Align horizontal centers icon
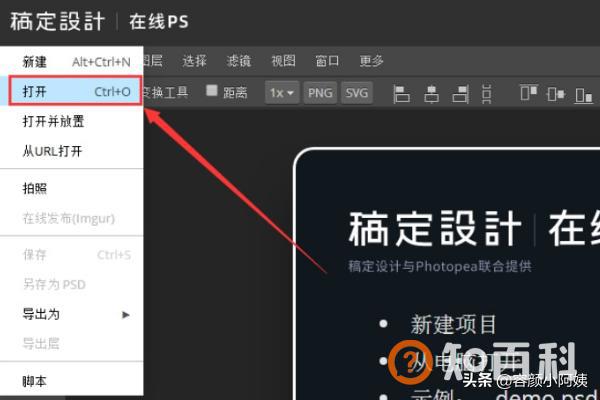 pos(431,94)
